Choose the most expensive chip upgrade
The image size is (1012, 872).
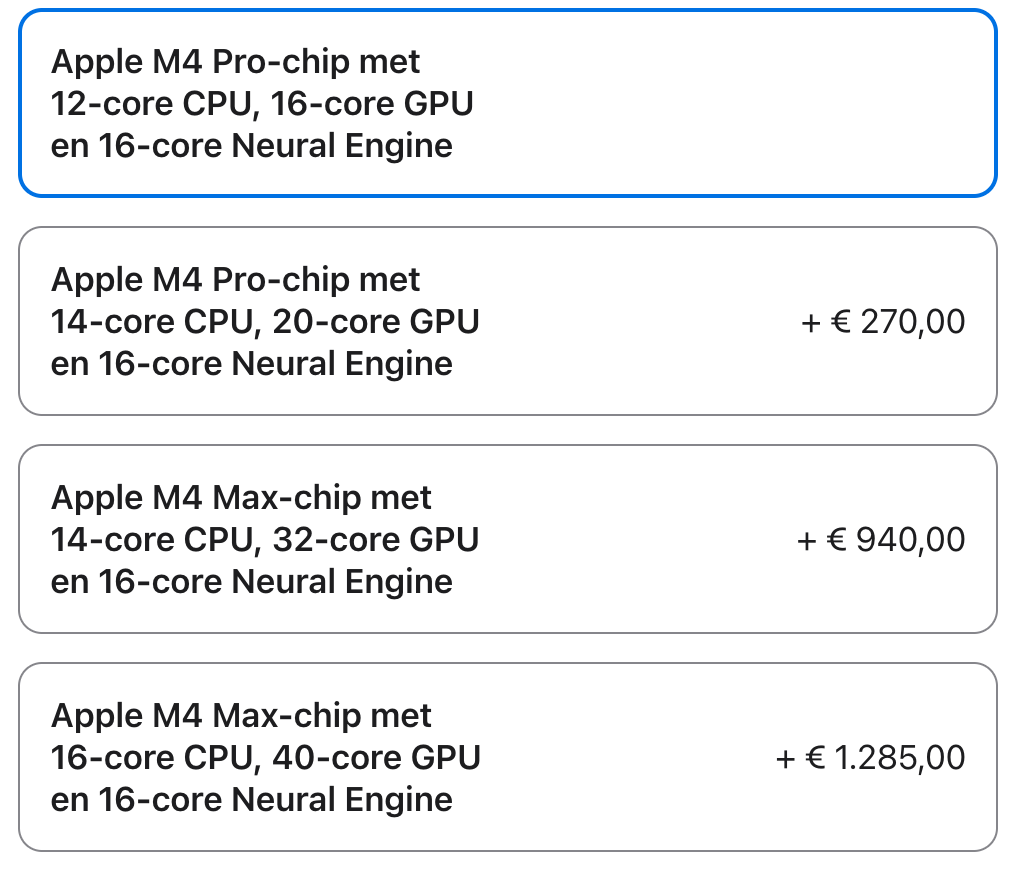508,757
